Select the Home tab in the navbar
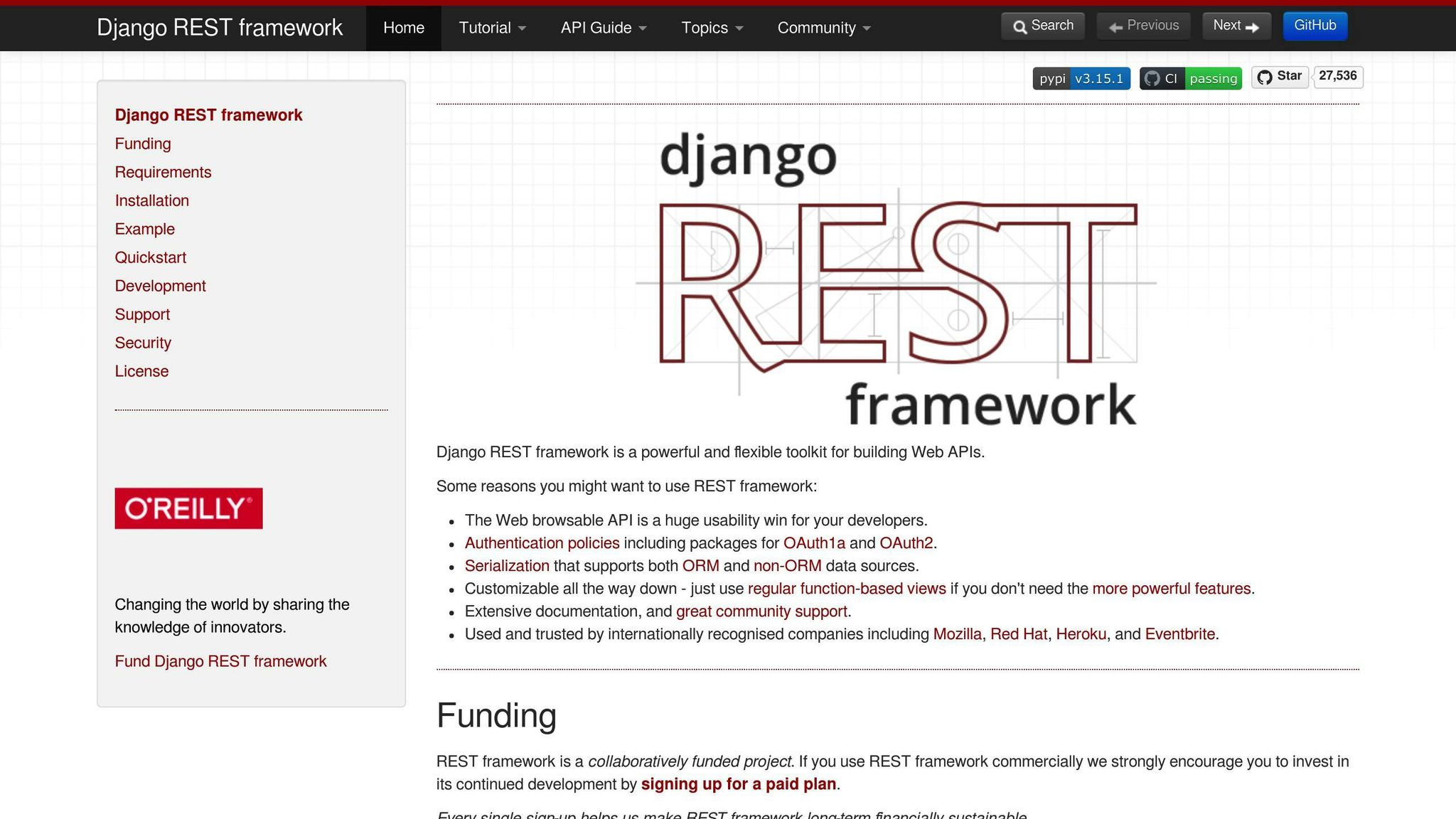 point(403,28)
